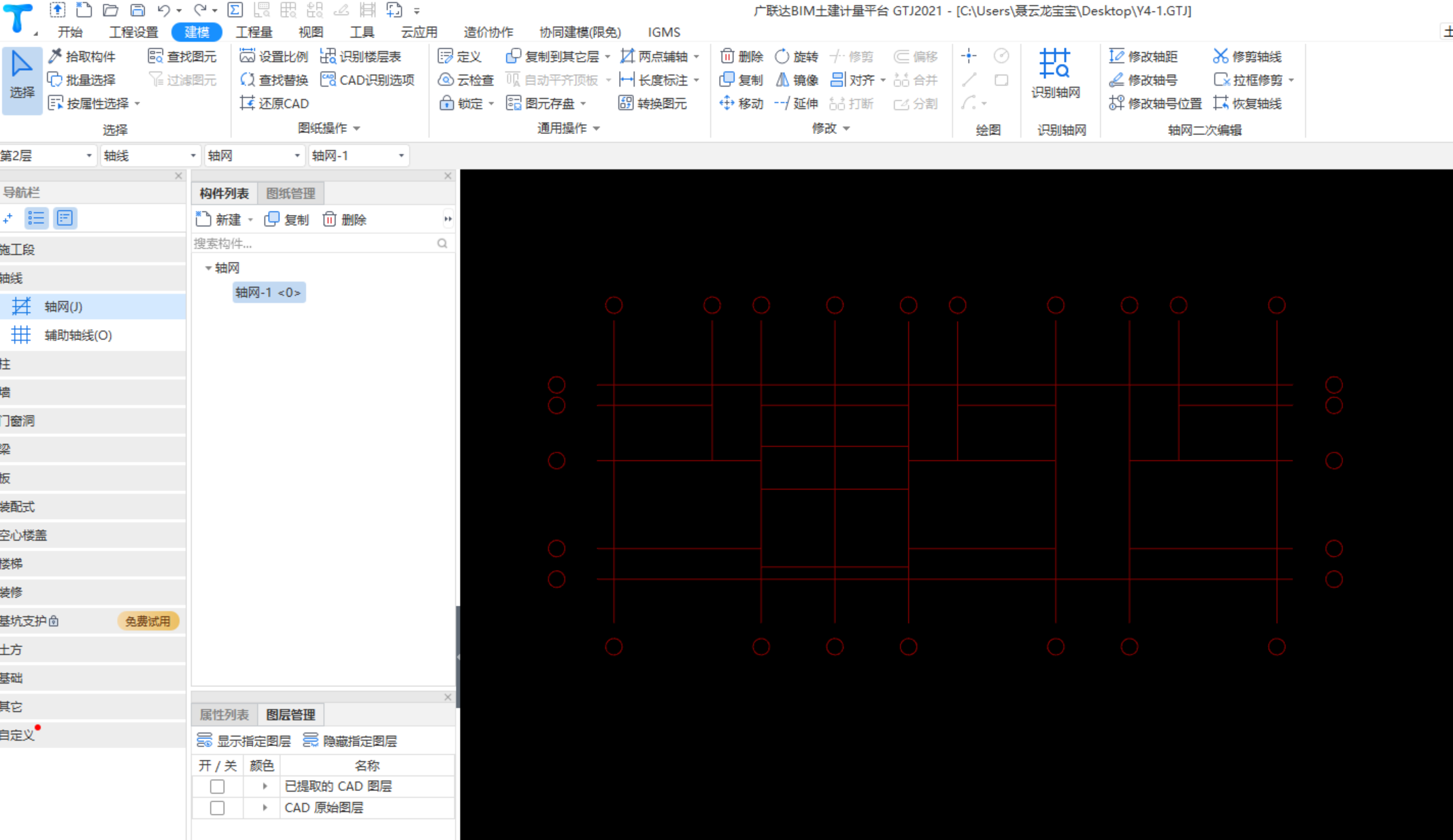Click 删除 delete in the ribbon
The image size is (1453, 840).
(x=741, y=56)
